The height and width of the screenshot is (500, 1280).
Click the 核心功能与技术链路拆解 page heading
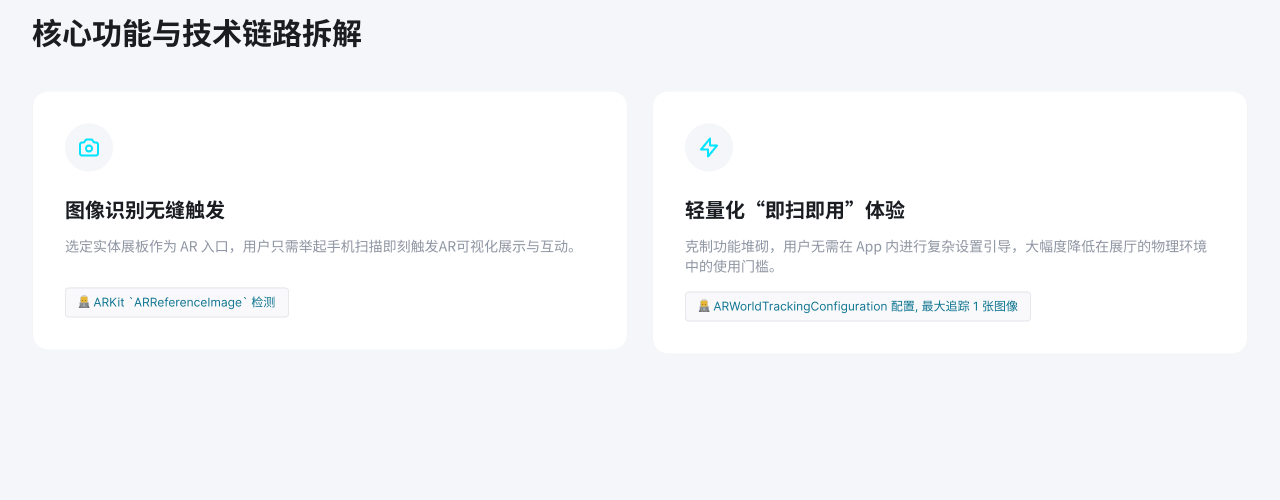(x=197, y=34)
